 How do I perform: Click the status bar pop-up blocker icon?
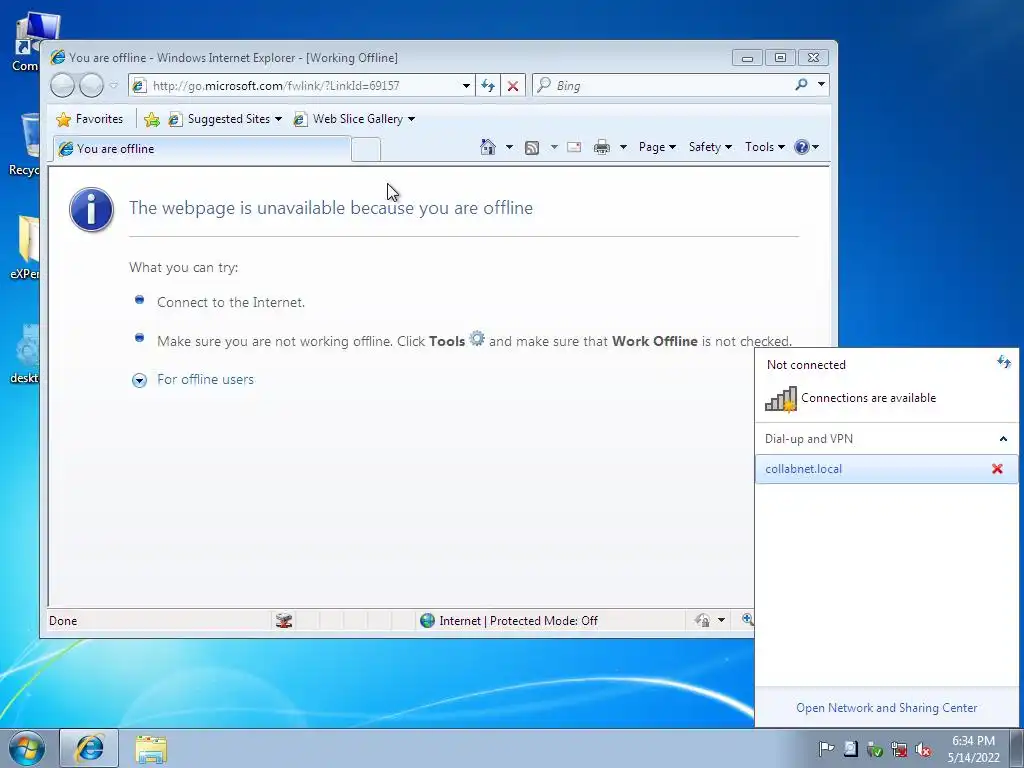[283, 620]
